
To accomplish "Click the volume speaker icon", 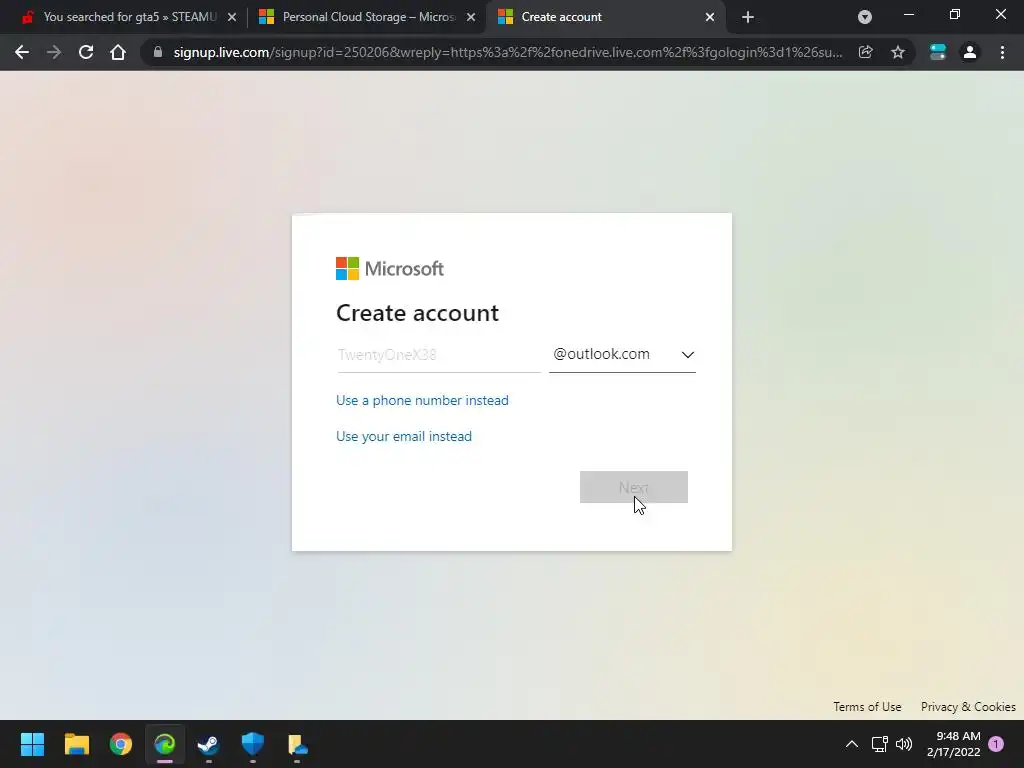I will tap(904, 744).
